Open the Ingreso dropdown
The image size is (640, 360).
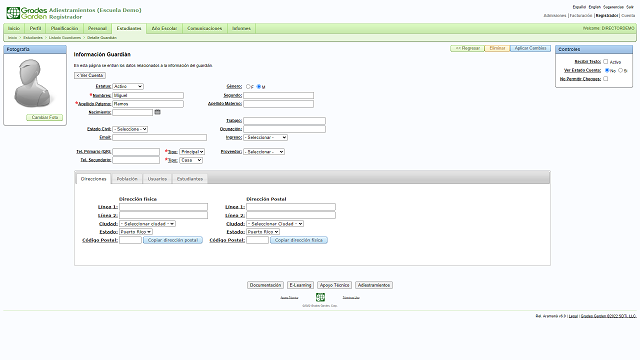pos(265,138)
